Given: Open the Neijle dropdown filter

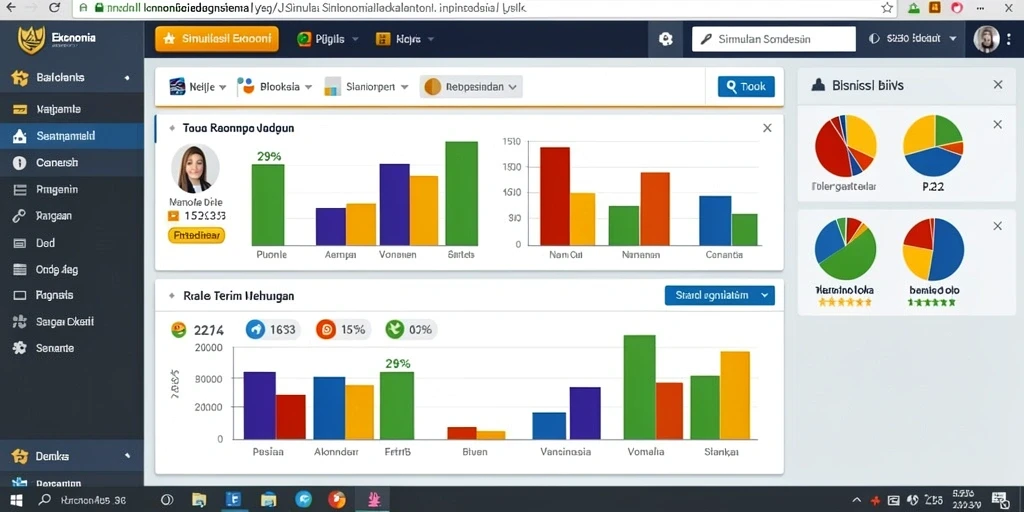Looking at the screenshot, I should point(197,86).
